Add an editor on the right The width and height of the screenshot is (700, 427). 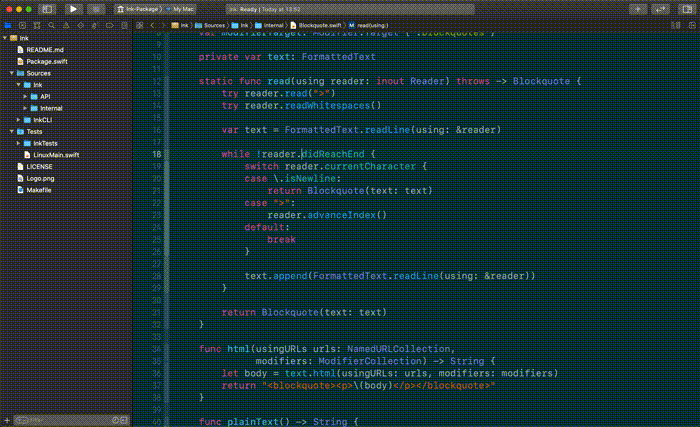click(692, 25)
